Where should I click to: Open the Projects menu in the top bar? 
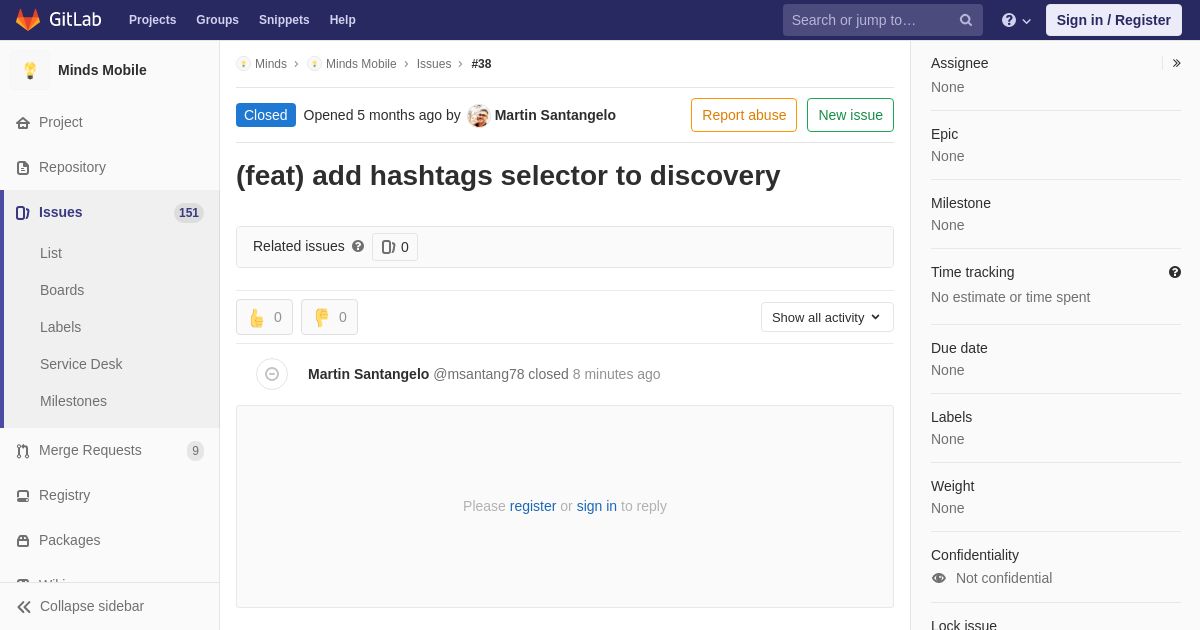click(152, 20)
